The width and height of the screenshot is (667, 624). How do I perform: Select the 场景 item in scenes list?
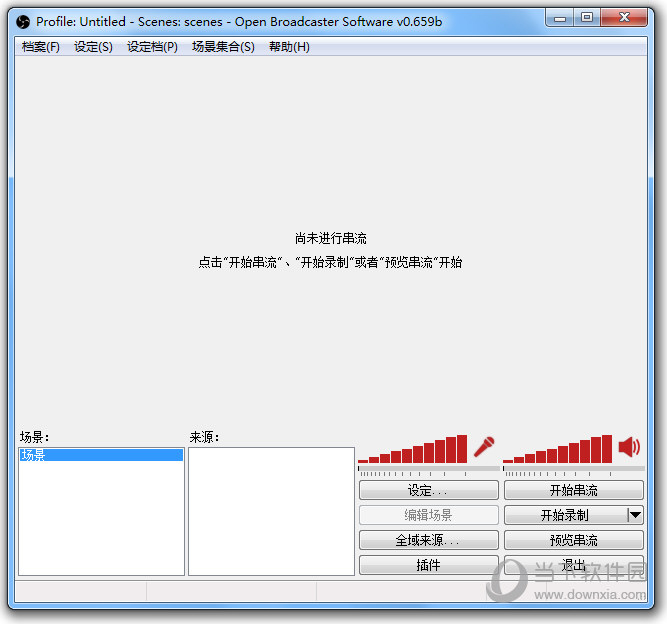tap(100, 455)
